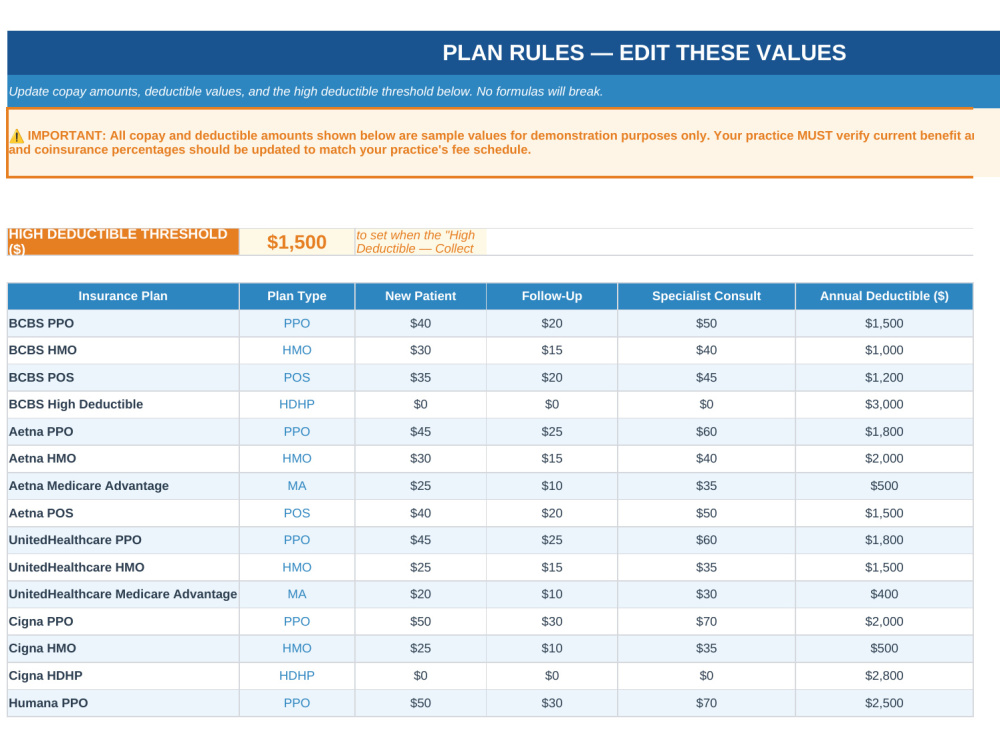Click the PLAN RULES title banner

504,52
